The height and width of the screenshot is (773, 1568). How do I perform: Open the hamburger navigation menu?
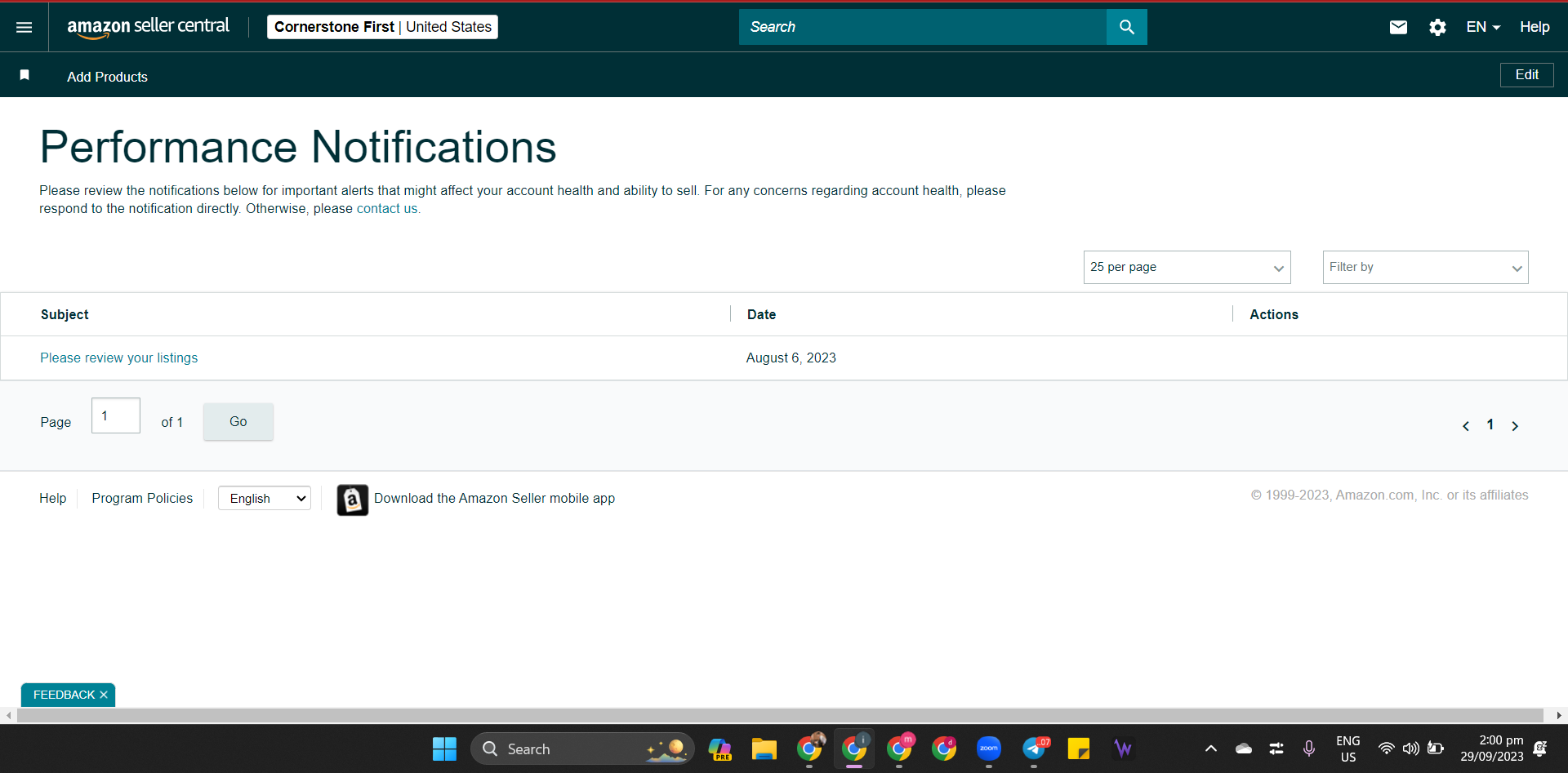point(24,27)
